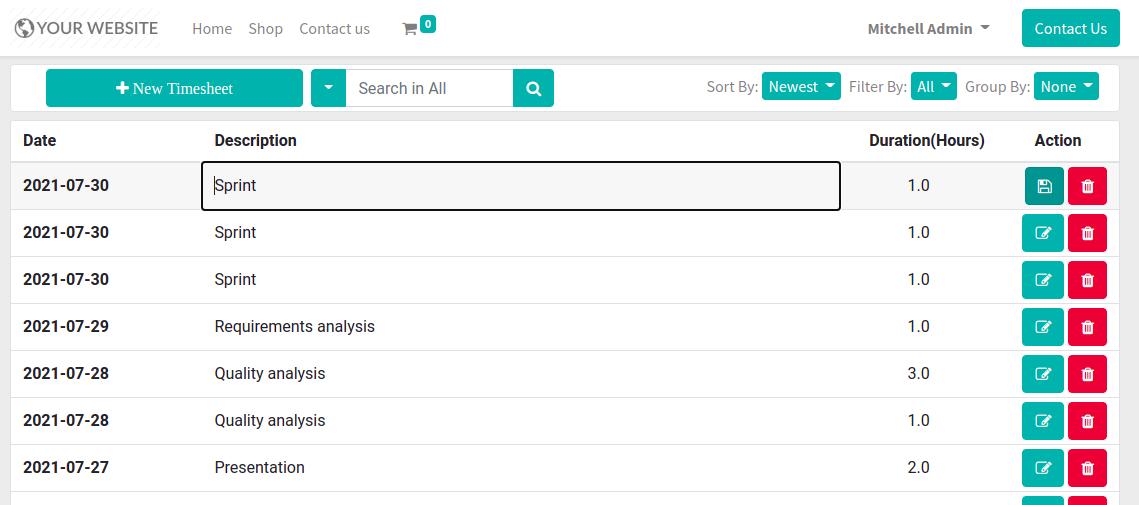The width and height of the screenshot is (1139, 505).
Task: Delete the Requirements analysis entry
Action: pos(1087,327)
